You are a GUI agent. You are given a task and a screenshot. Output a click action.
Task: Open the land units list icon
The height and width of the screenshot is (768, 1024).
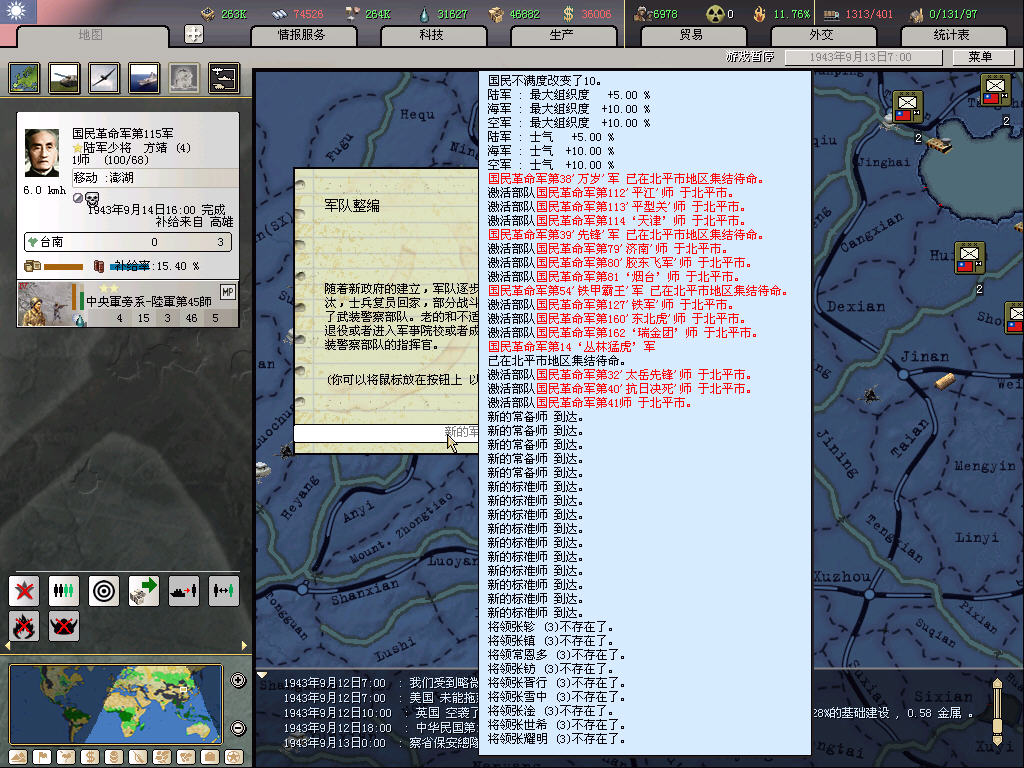tap(64, 77)
